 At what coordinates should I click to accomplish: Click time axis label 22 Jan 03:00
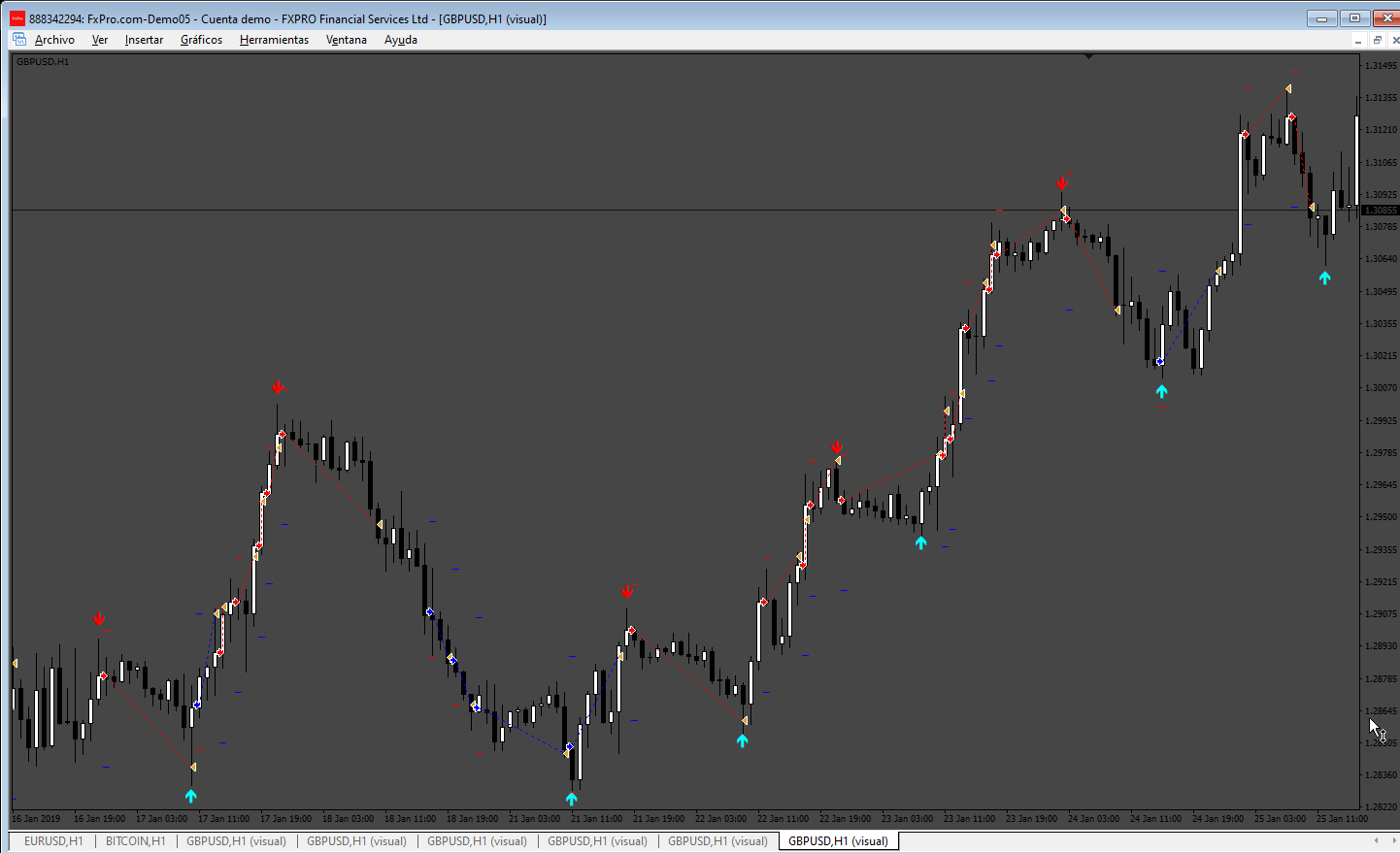click(x=720, y=819)
